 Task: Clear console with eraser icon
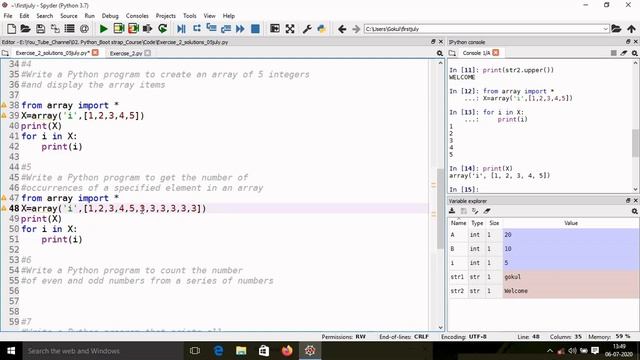click(624, 53)
